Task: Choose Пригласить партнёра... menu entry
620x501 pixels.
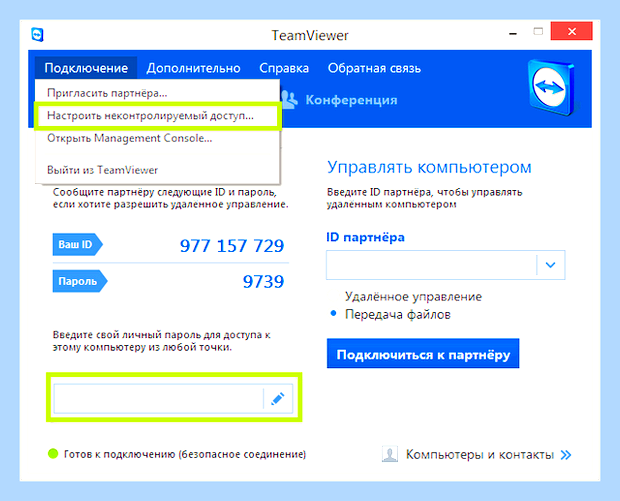Action: pos(157,93)
